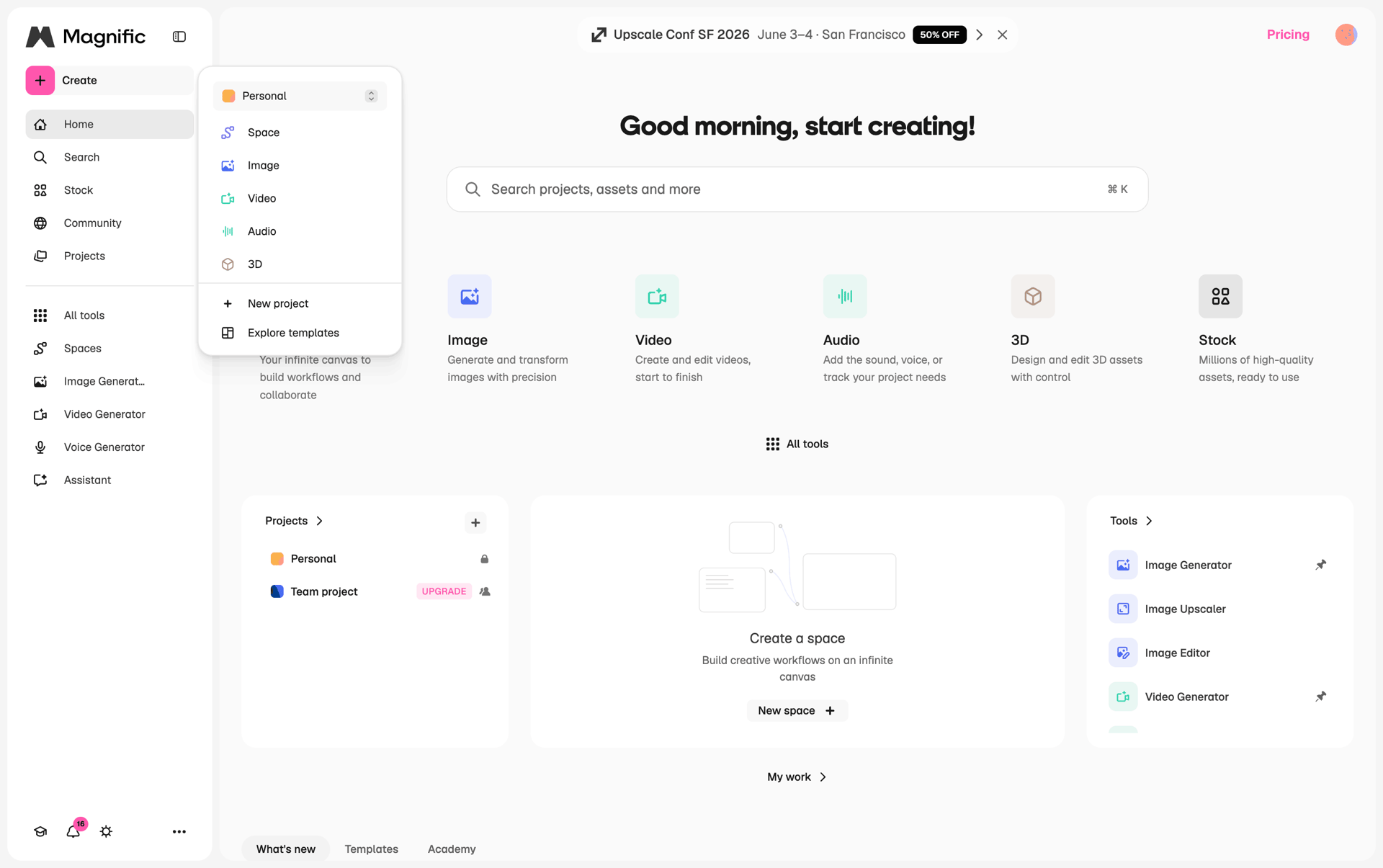Focus the Search projects, assets and more field
Screen dimensions: 1383x868
pos(797,189)
